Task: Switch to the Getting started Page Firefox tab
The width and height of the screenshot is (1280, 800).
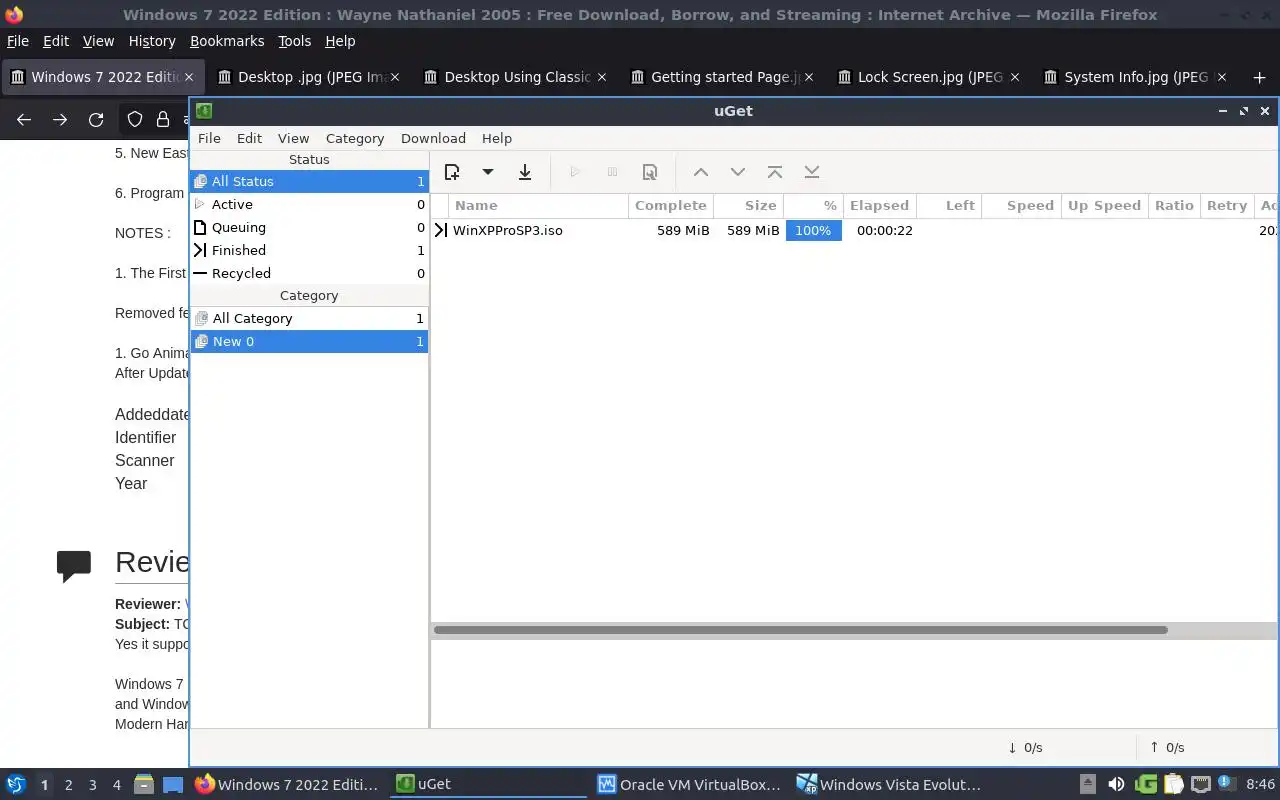Action: 721,77
